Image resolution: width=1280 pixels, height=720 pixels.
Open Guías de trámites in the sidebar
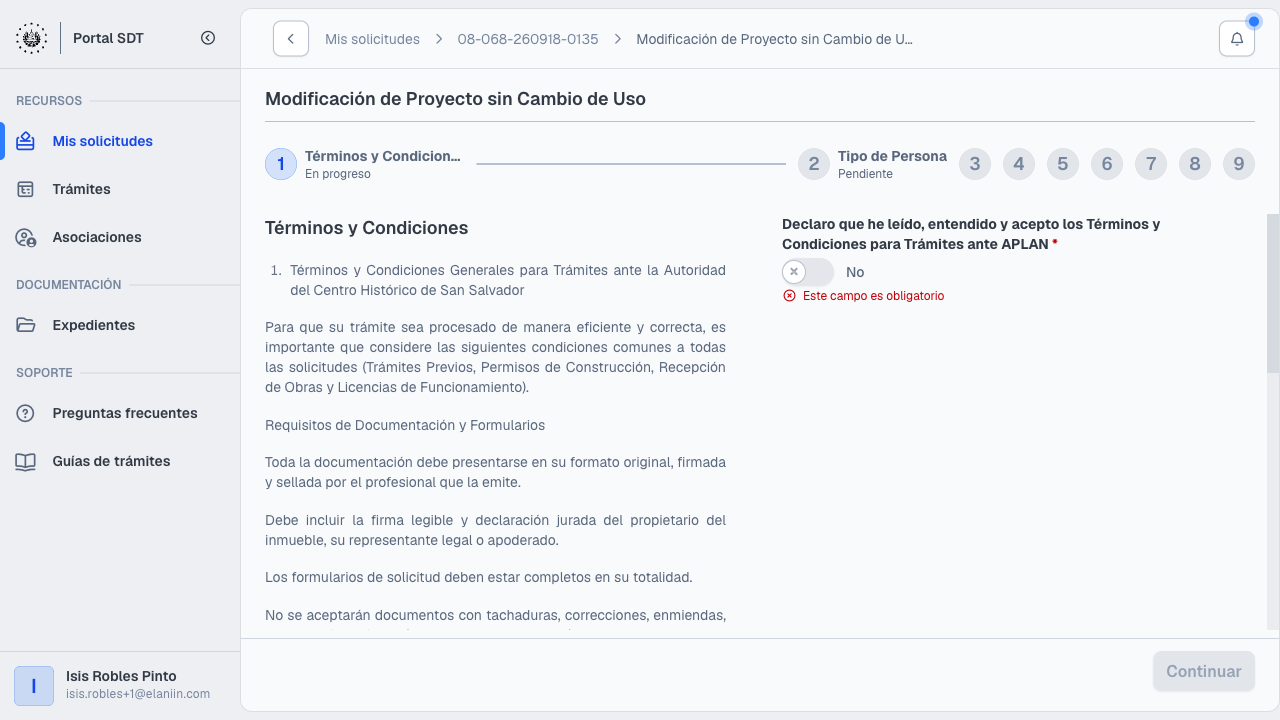[120, 461]
